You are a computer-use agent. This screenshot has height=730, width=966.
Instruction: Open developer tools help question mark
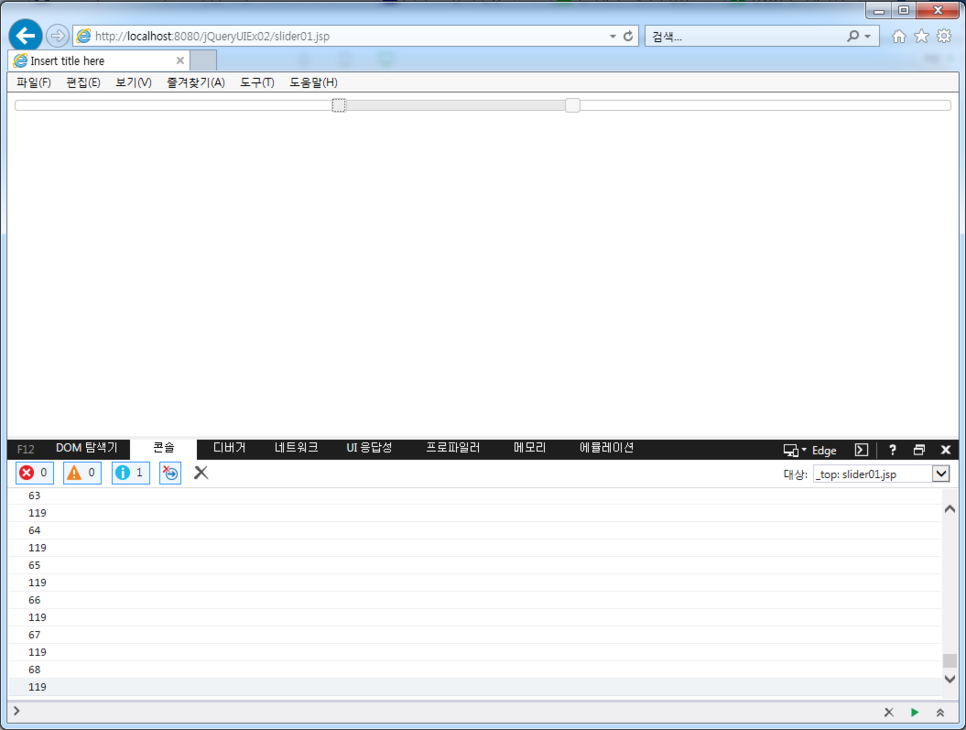click(x=892, y=450)
